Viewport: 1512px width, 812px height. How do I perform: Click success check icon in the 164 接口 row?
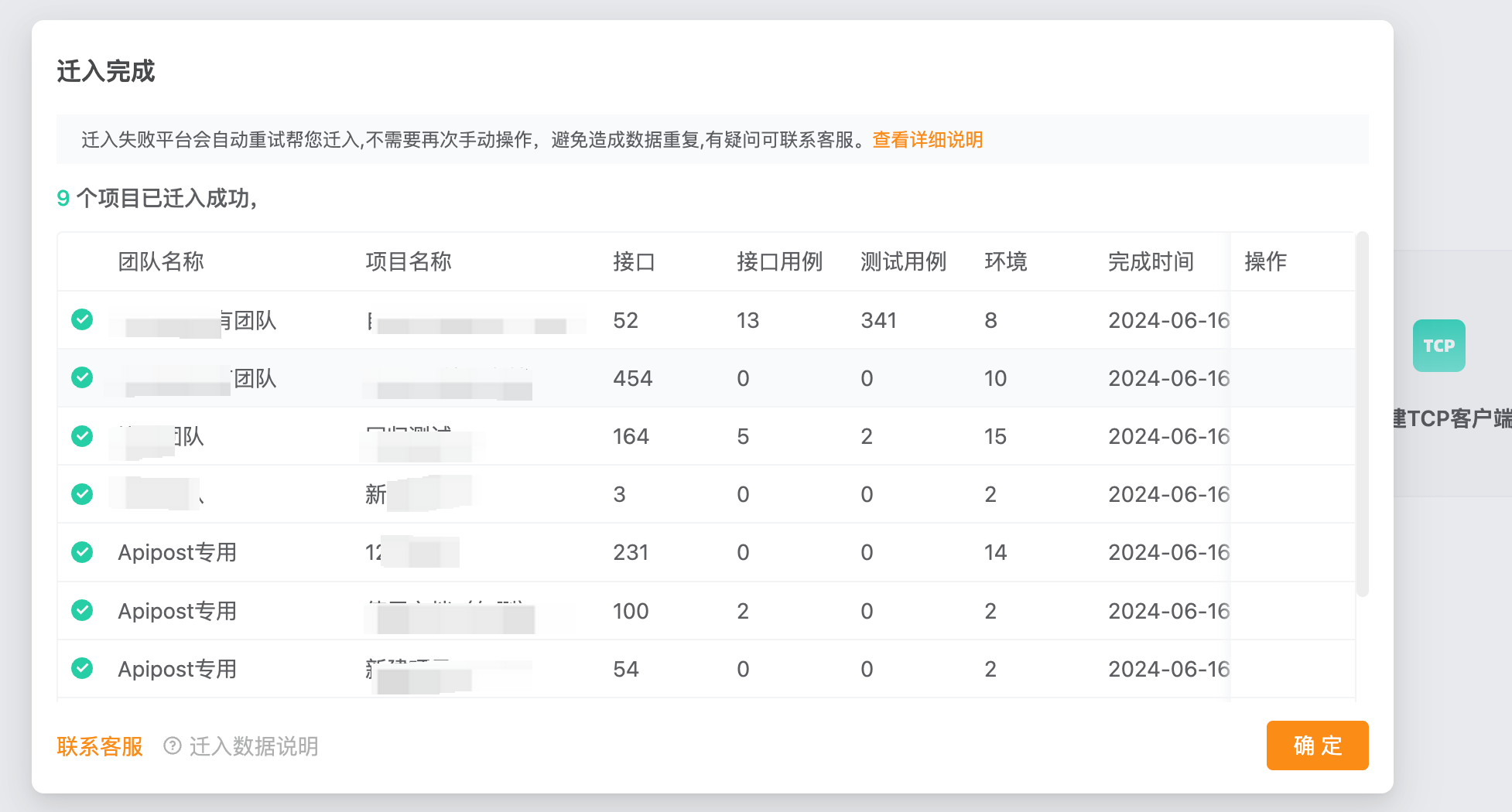click(x=82, y=436)
